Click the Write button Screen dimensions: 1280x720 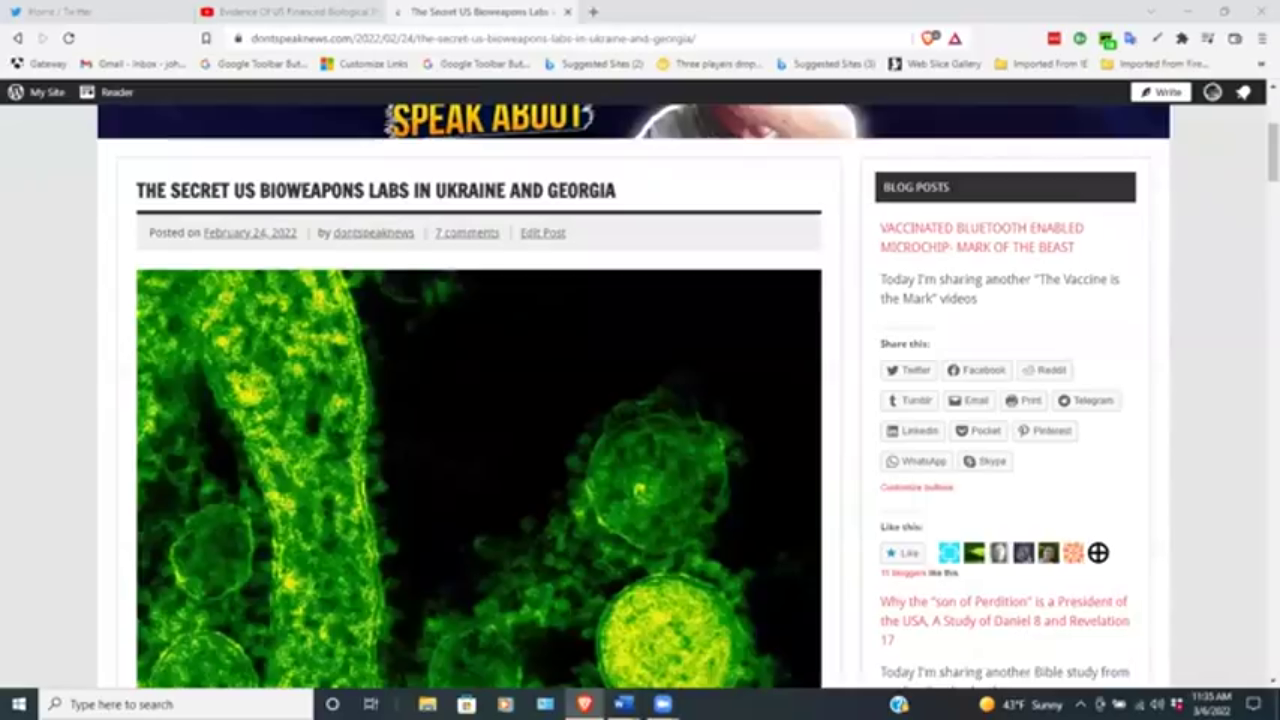pos(1160,92)
